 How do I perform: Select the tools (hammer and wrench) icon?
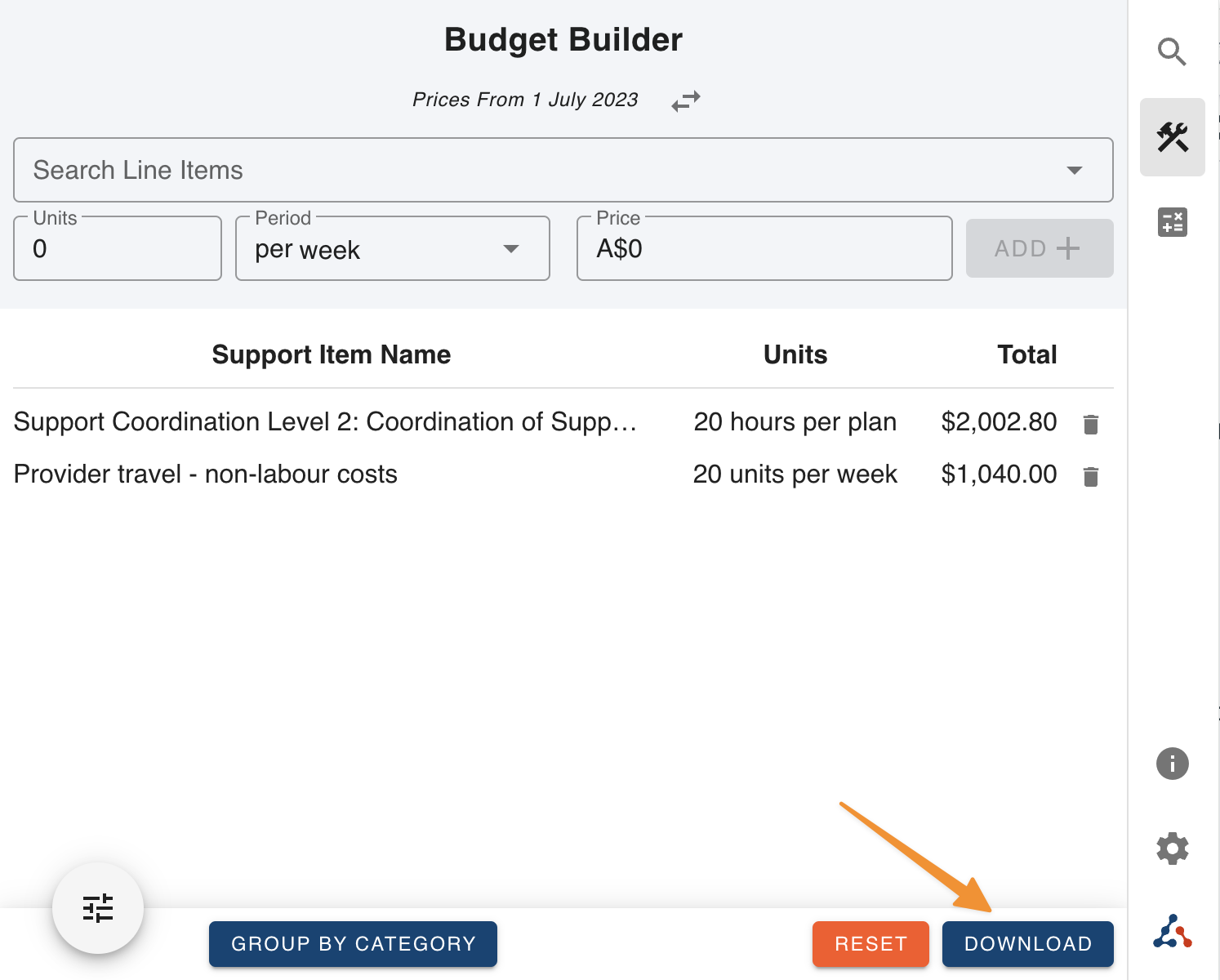[1172, 137]
